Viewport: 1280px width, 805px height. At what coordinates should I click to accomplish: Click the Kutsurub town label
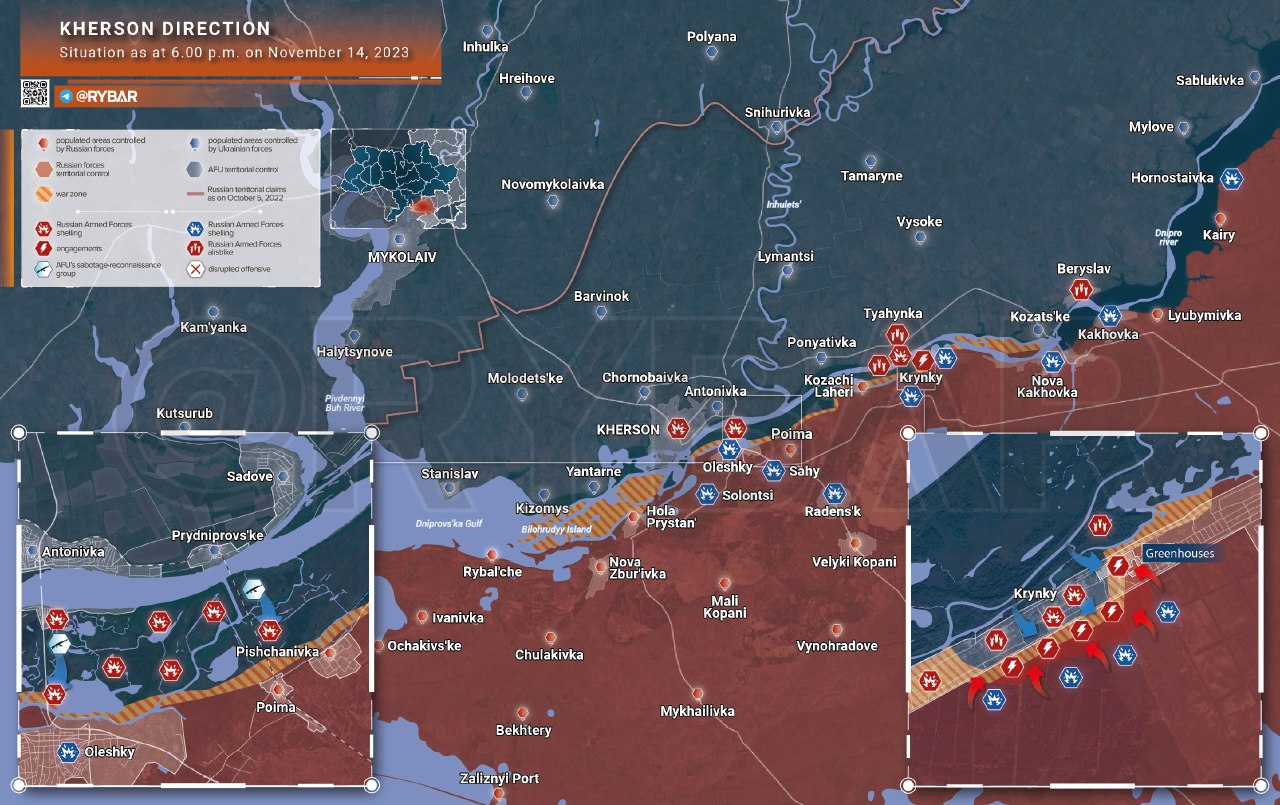[185, 413]
